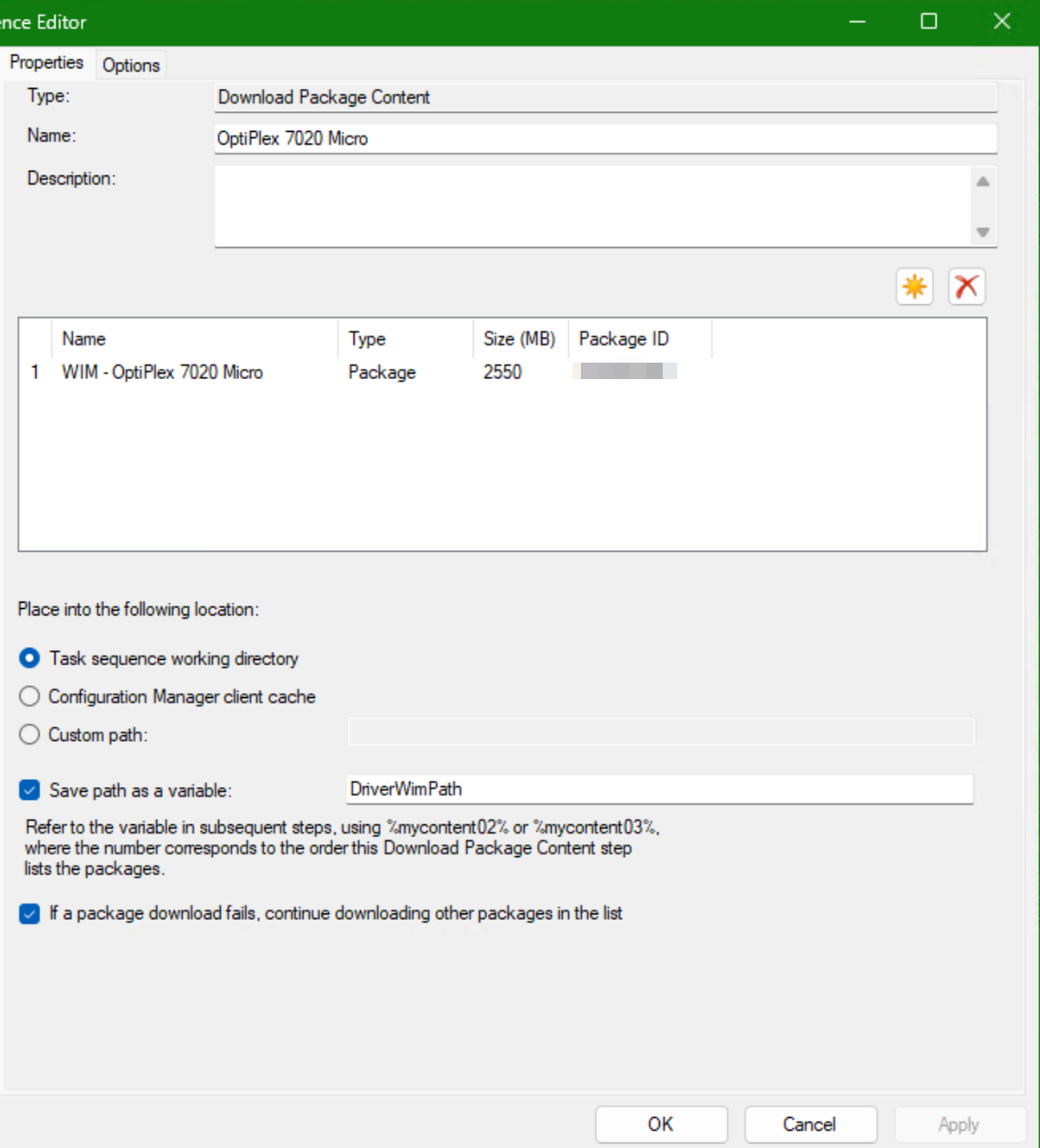Select Configuration Manager client cache option
This screenshot has height=1148, width=1040.
tap(30, 696)
